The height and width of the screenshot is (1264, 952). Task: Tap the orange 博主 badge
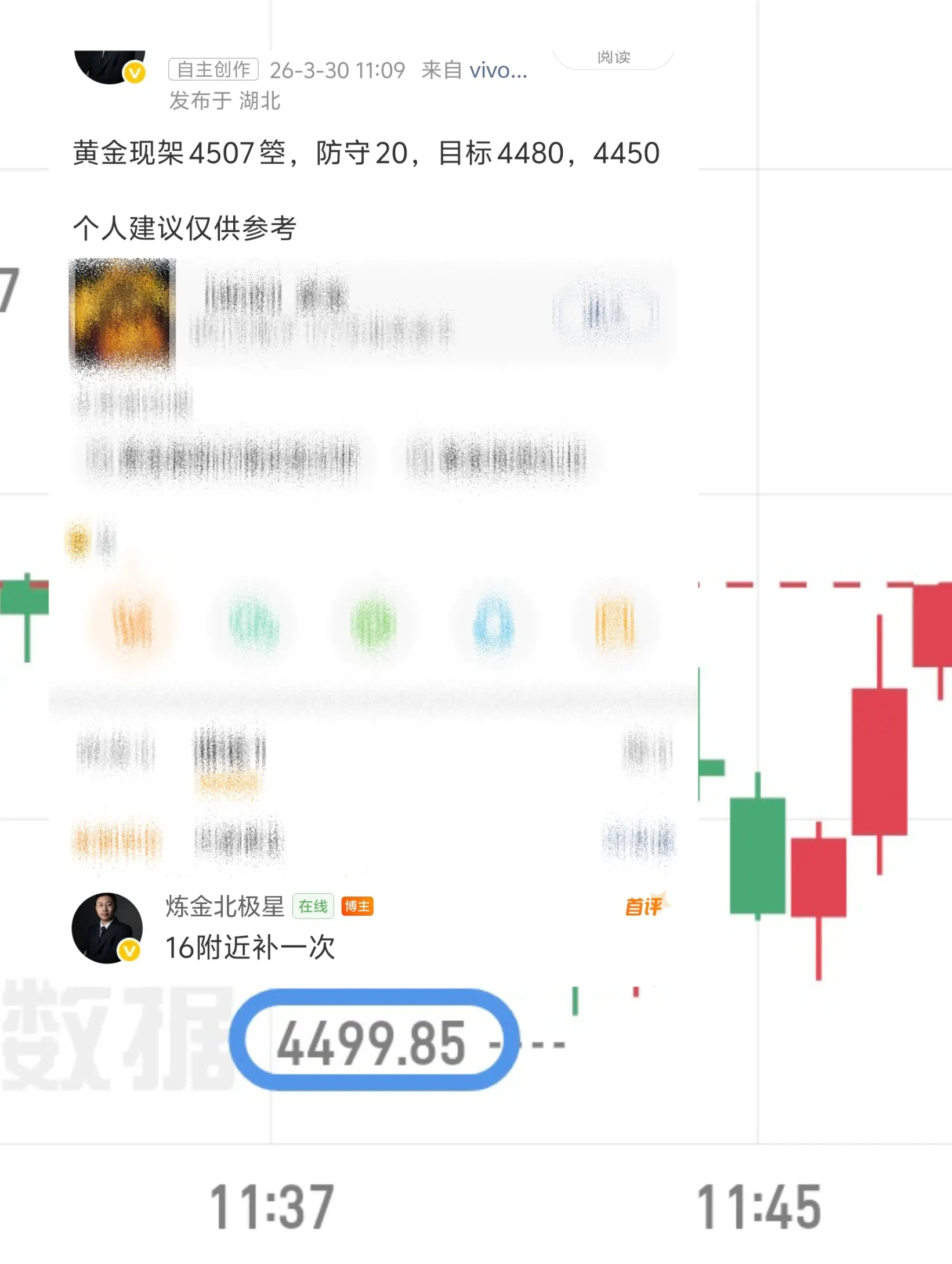[357, 906]
